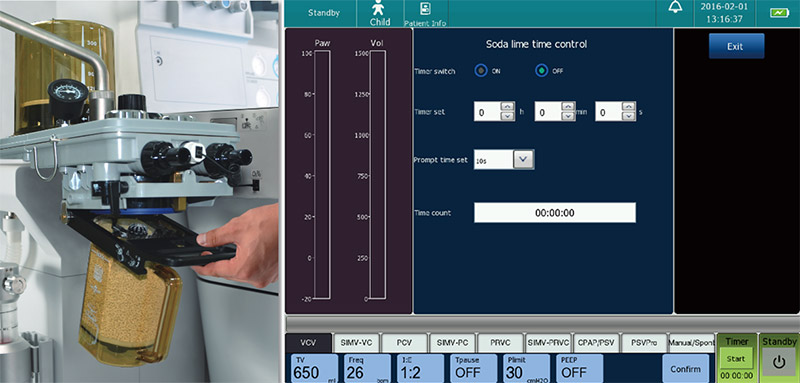This screenshot has height=383, width=800.
Task: Increase the hours timer value arrow
Action: pyautogui.click(x=507, y=106)
